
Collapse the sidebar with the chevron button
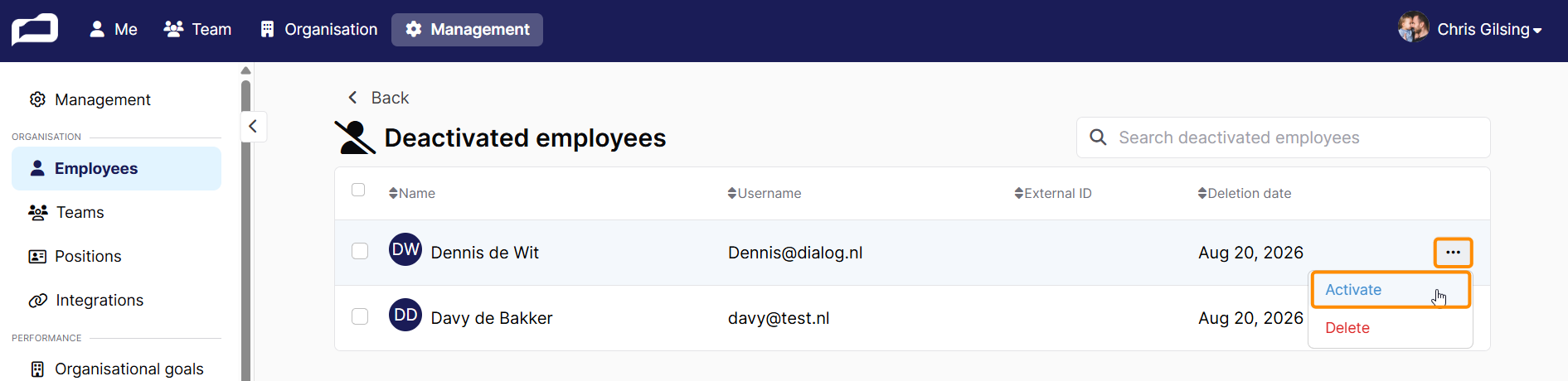pos(253,126)
